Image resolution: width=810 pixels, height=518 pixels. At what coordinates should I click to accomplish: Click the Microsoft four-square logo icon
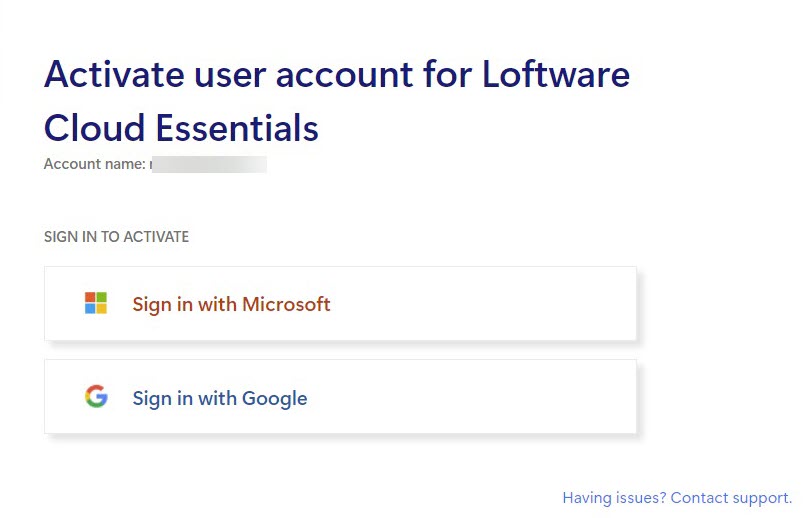pos(96,303)
